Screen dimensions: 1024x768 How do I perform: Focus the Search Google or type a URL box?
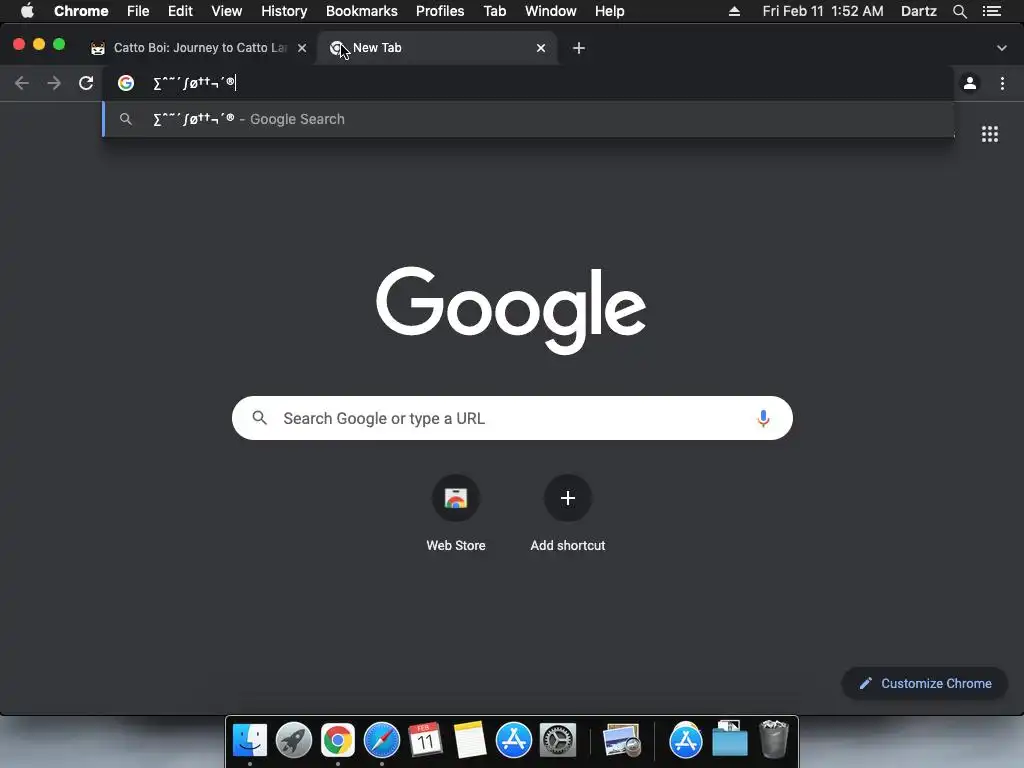pyautogui.click(x=512, y=418)
